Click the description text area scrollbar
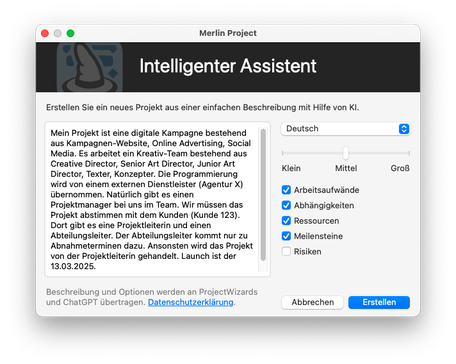The height and width of the screenshot is (364, 456). 263,195
